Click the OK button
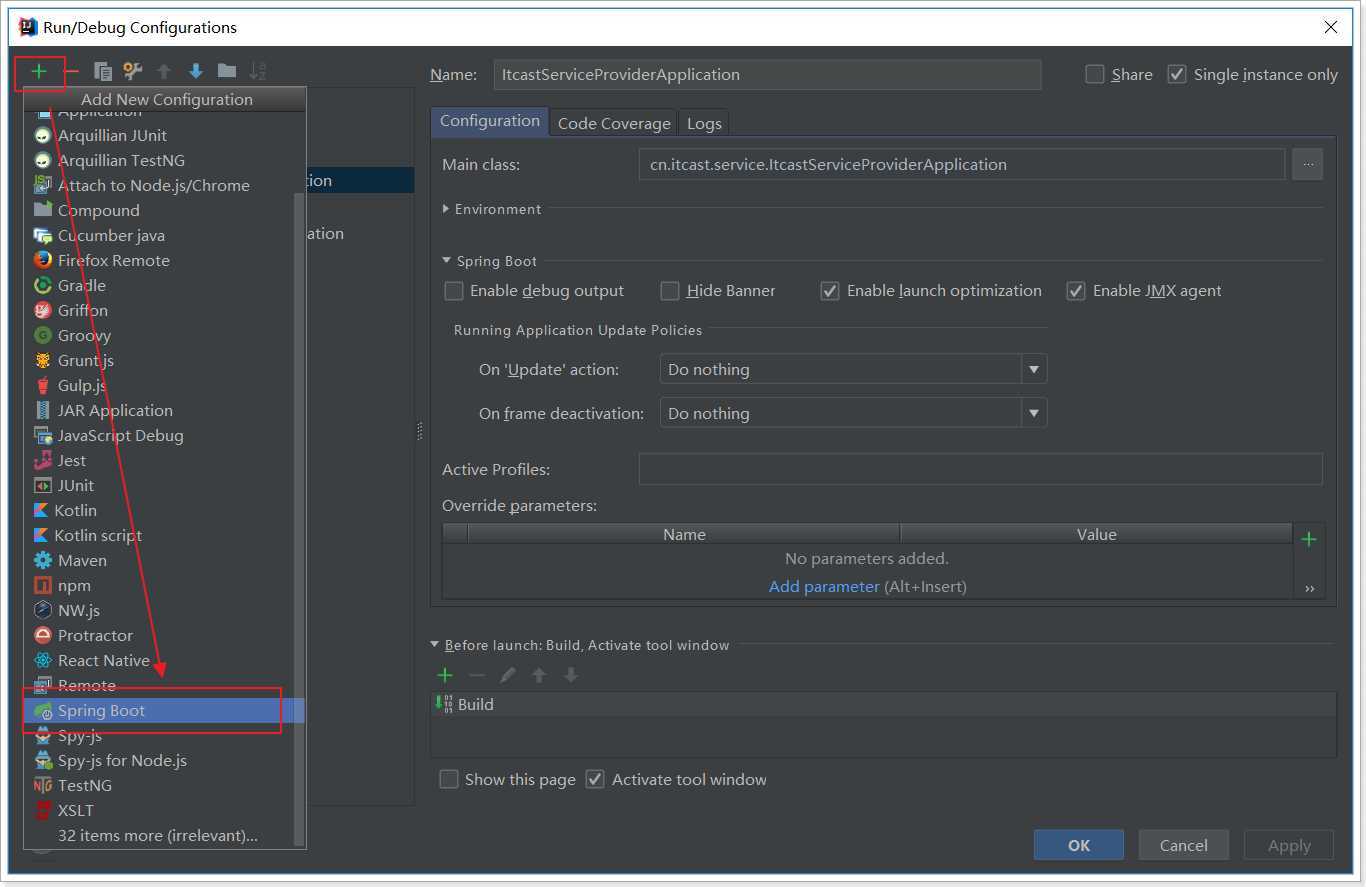1366x887 pixels. 1079,845
